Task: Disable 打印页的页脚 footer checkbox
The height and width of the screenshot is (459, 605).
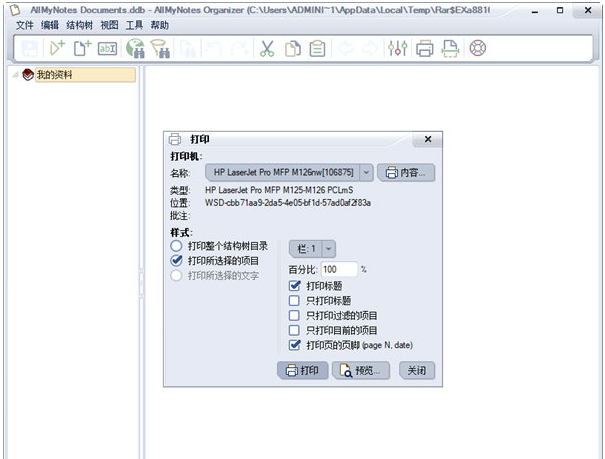Action: (294, 345)
